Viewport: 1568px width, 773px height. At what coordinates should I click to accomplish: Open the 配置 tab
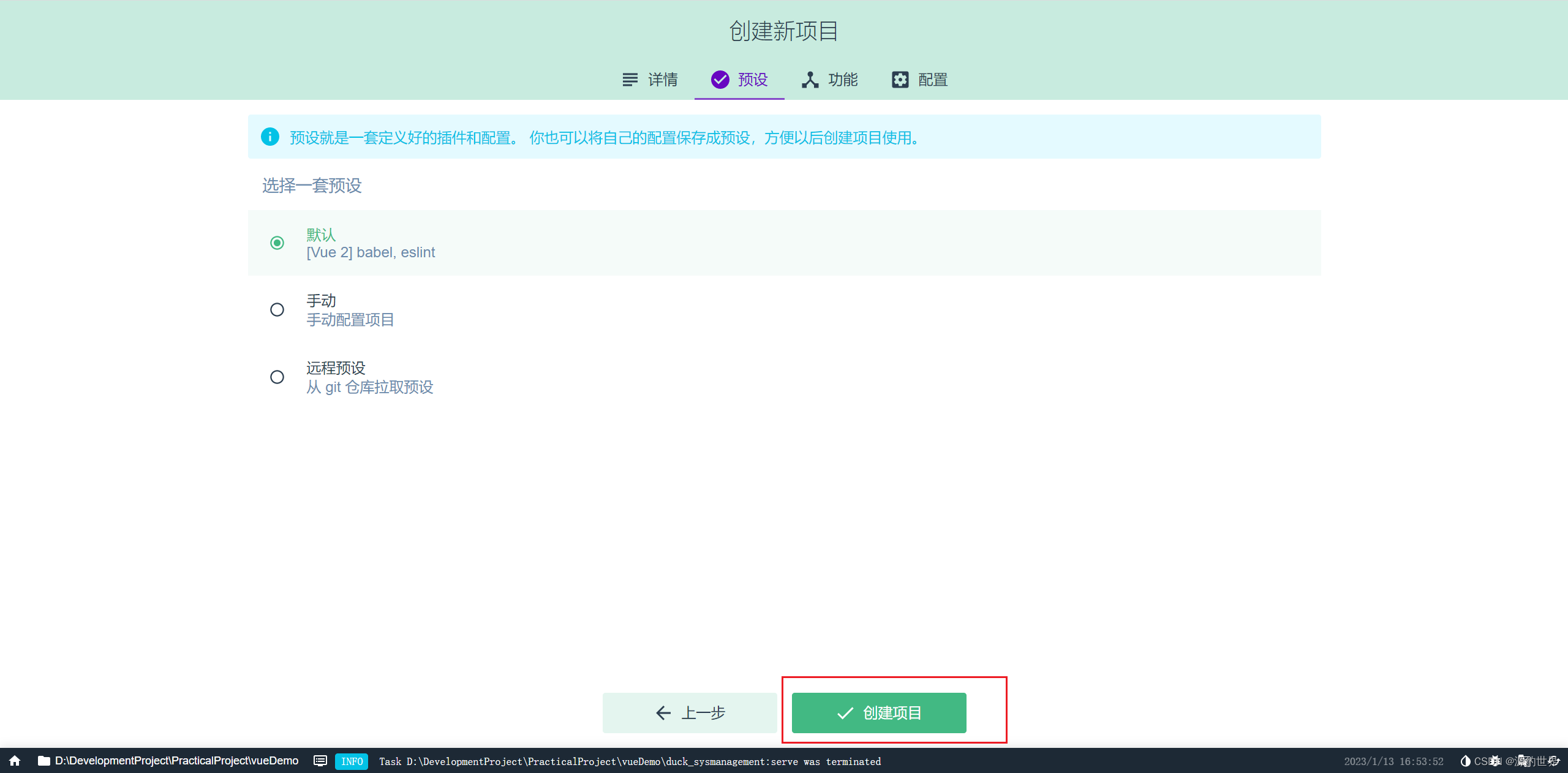tap(919, 80)
